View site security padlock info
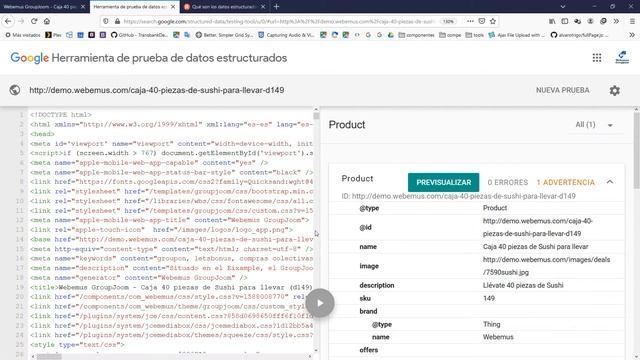The width and height of the screenshot is (640, 360). tap(117, 21)
